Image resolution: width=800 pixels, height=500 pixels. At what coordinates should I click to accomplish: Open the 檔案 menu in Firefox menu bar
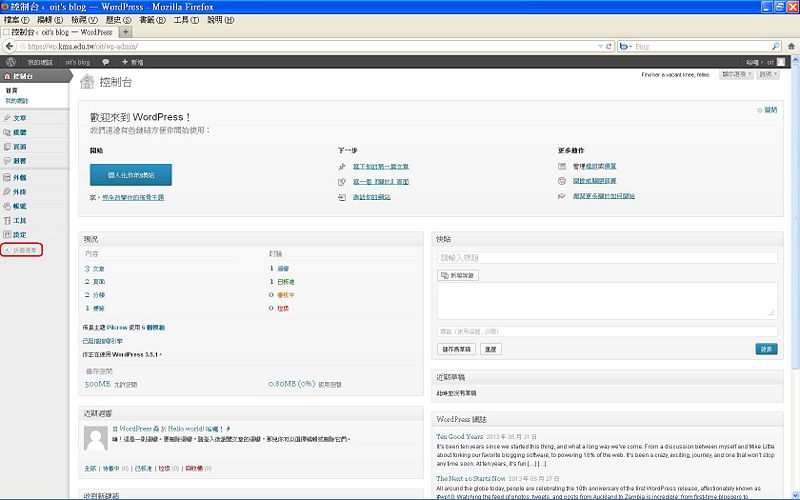[x=16, y=19]
